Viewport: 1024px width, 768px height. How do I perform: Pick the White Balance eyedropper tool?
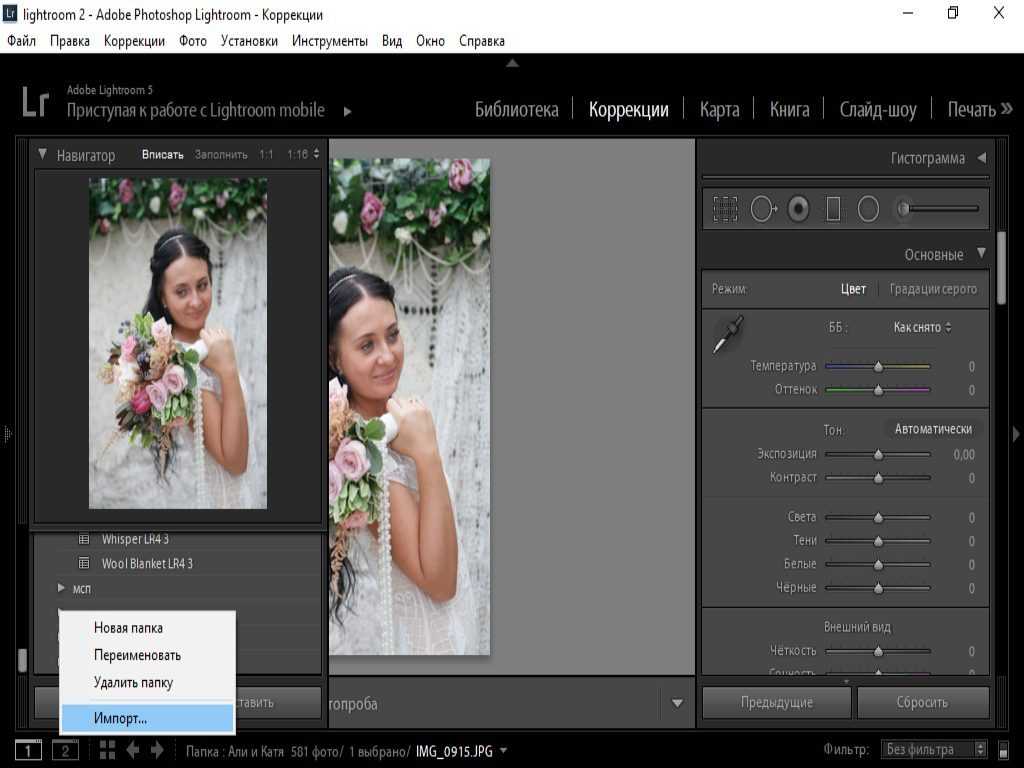click(x=728, y=334)
